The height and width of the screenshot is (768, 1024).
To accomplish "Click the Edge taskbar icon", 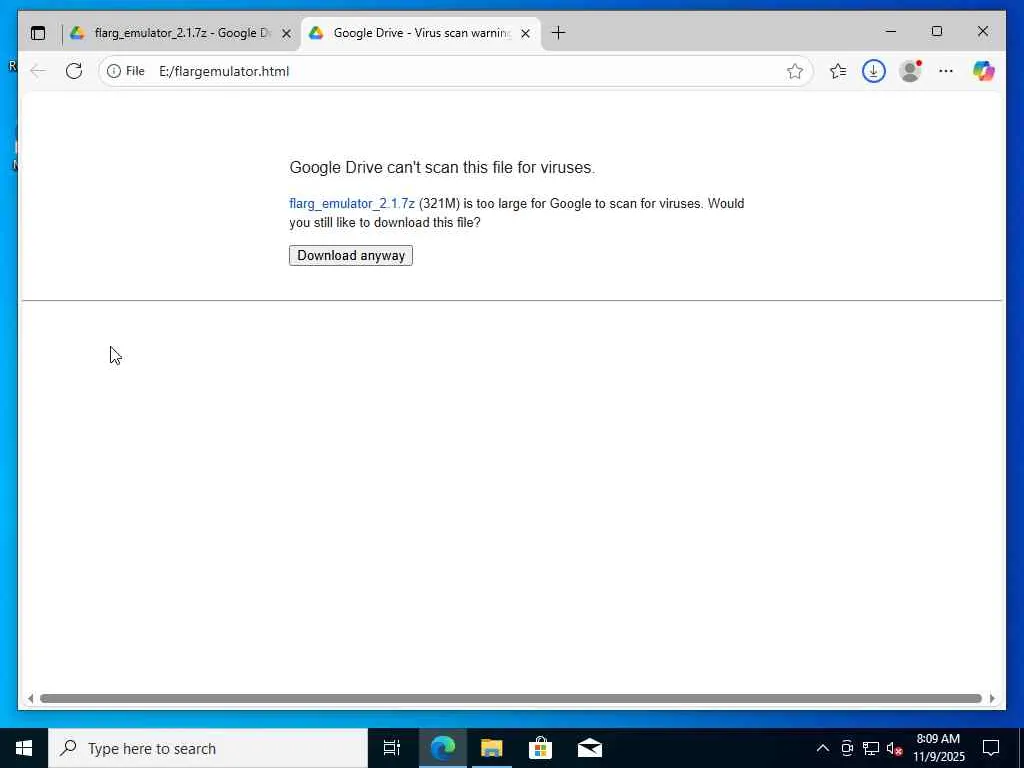I will (443, 748).
